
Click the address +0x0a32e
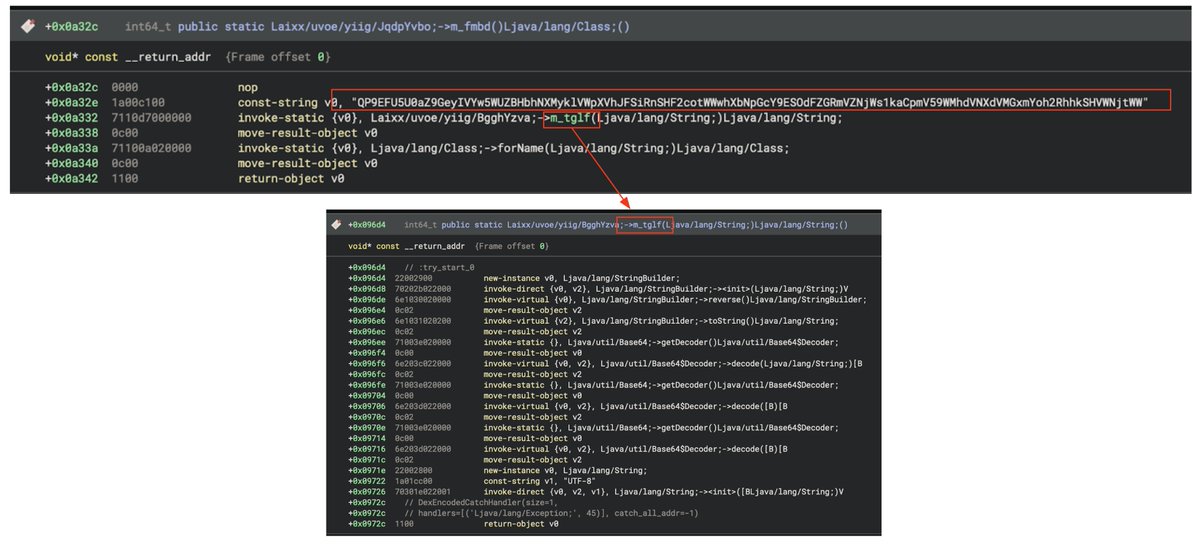(72, 102)
